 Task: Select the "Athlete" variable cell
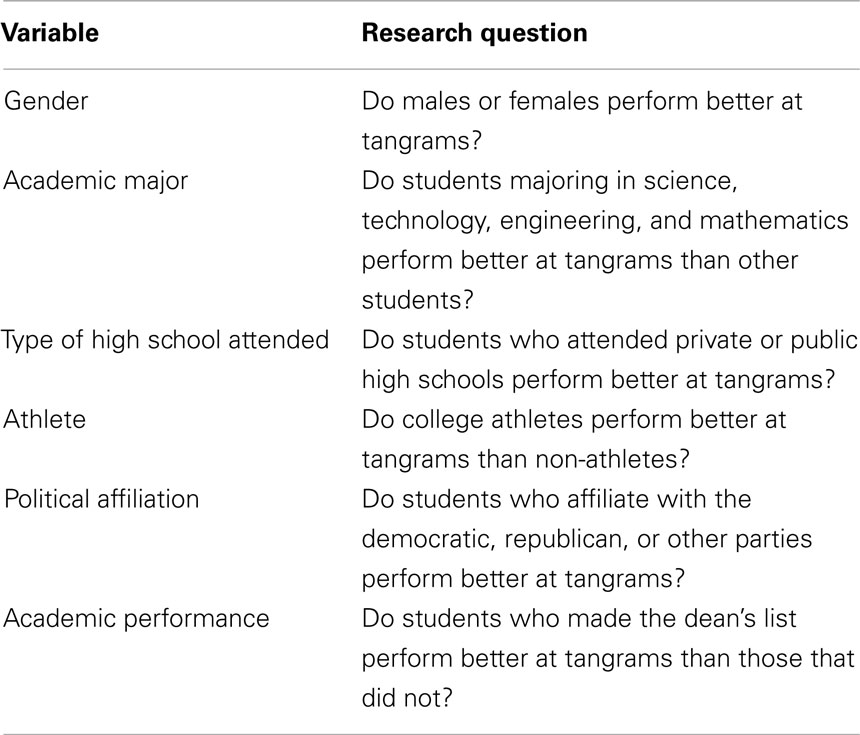pyautogui.click(x=45, y=420)
